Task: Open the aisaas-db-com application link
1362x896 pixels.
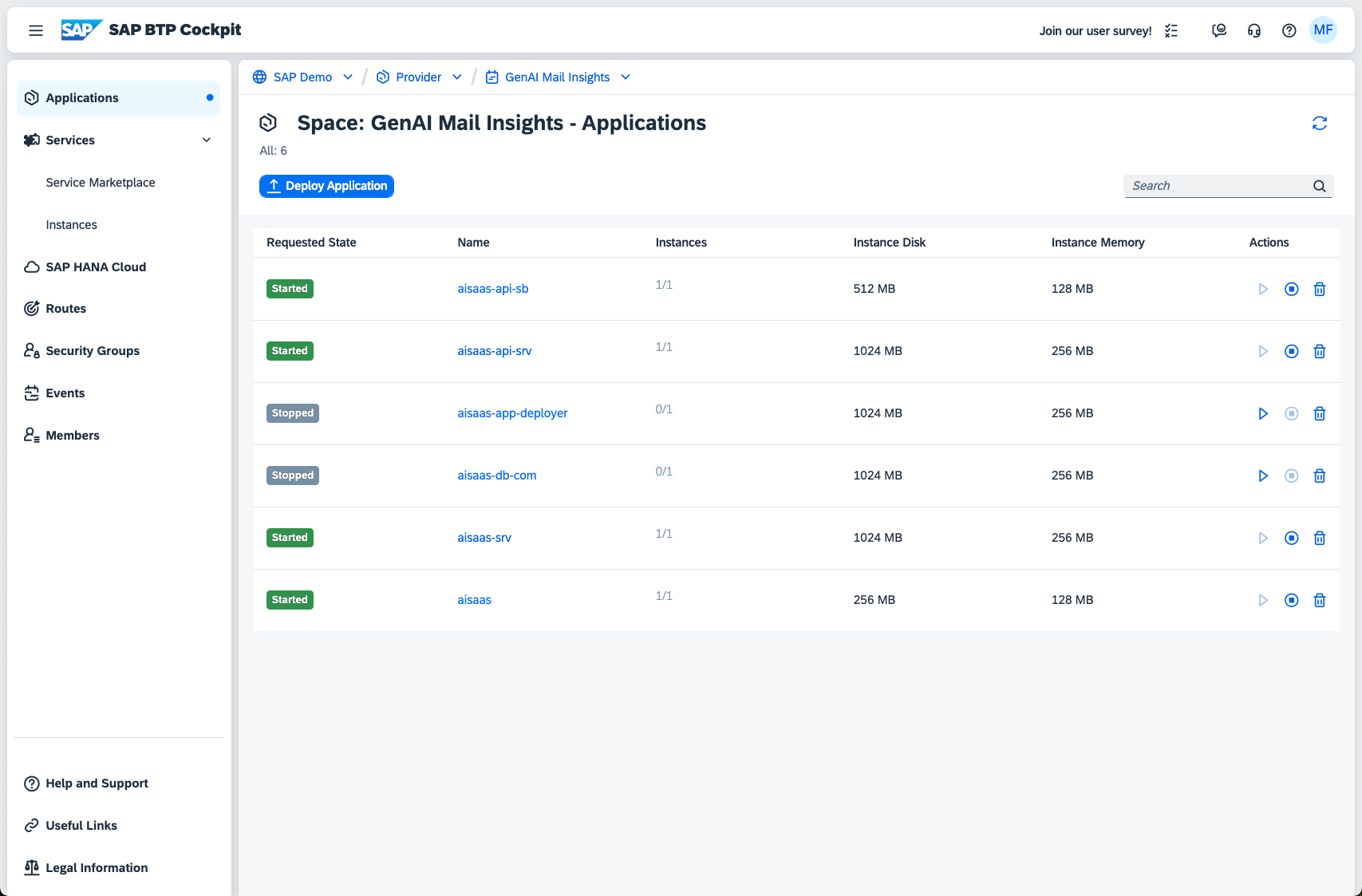Action: 497,476
